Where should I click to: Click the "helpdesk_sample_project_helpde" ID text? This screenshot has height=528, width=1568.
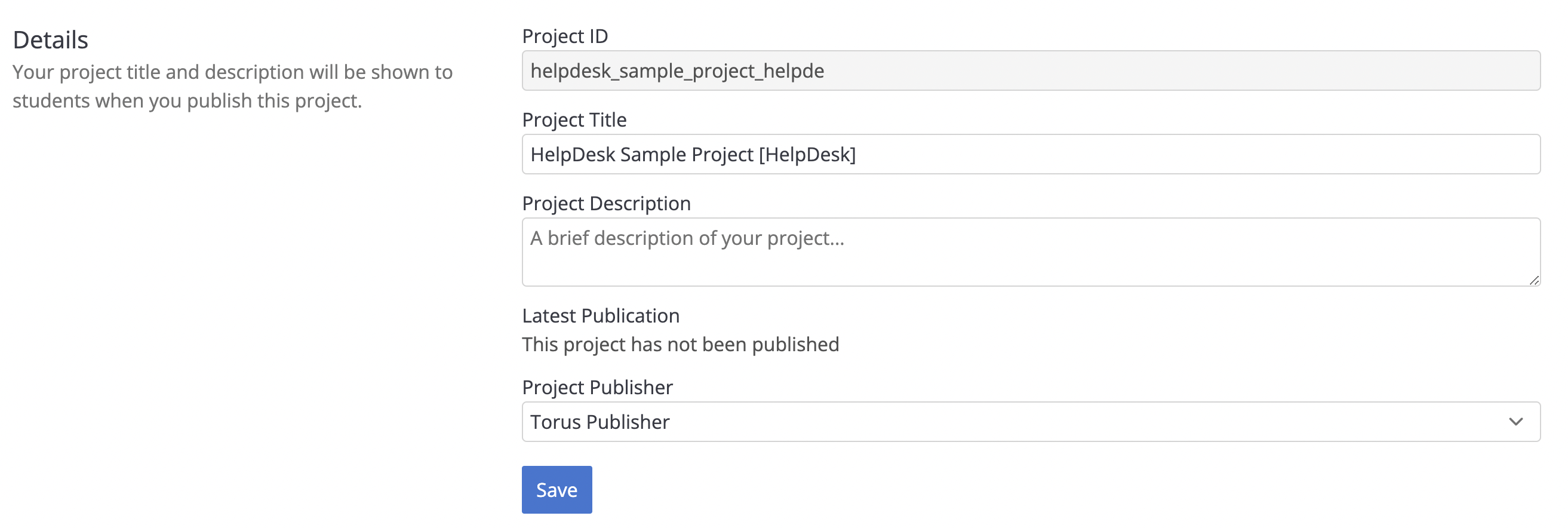677,71
